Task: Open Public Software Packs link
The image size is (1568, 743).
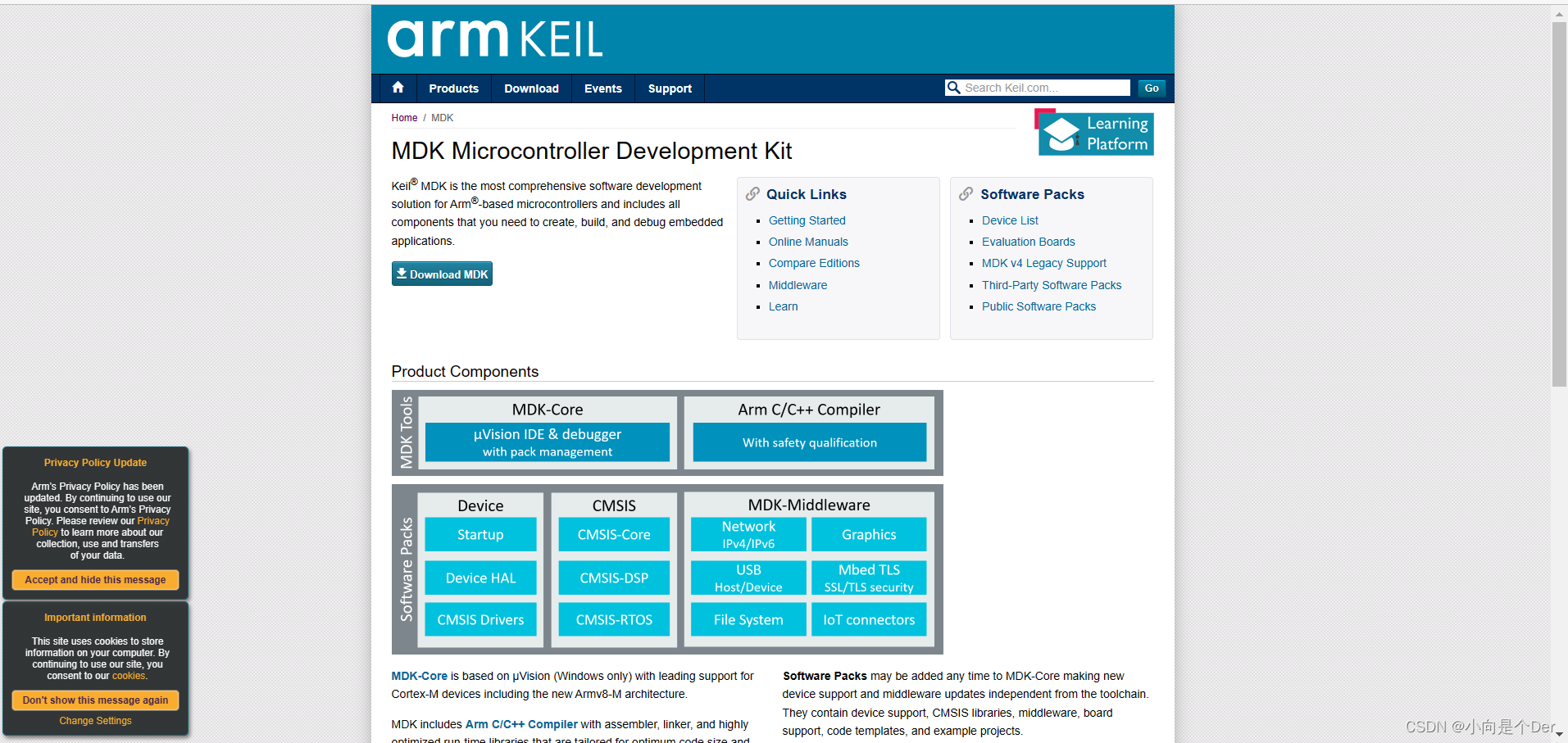Action: 1039,306
